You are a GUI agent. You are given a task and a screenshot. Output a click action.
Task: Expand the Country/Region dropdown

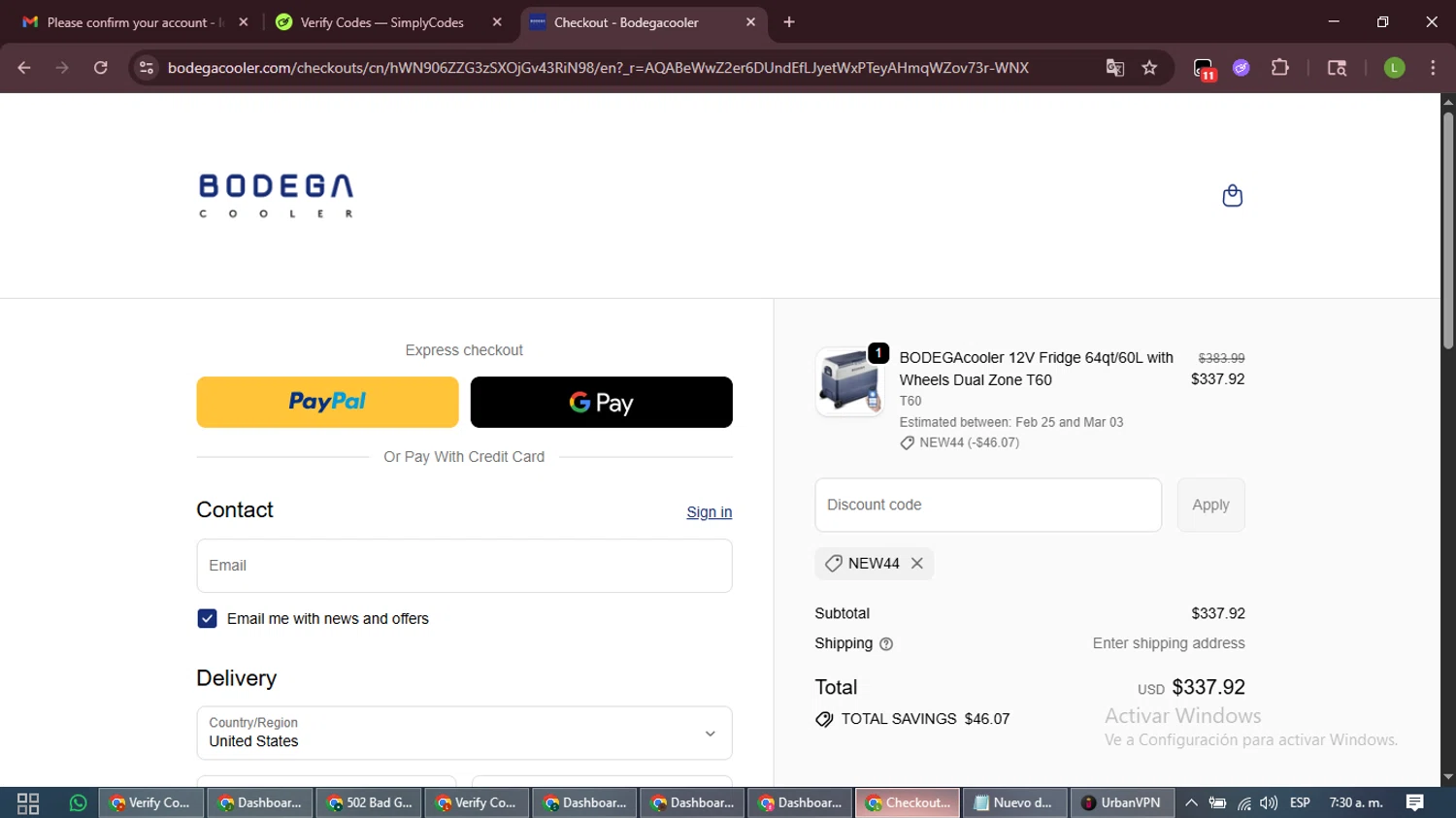click(x=464, y=734)
